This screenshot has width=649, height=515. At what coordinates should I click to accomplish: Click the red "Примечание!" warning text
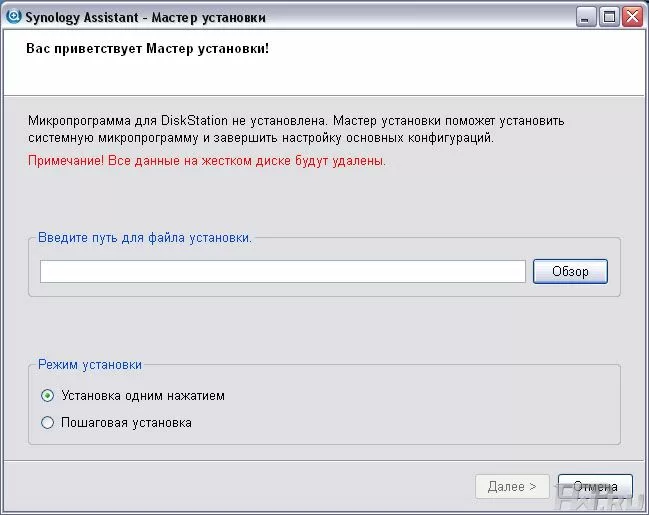coord(206,160)
